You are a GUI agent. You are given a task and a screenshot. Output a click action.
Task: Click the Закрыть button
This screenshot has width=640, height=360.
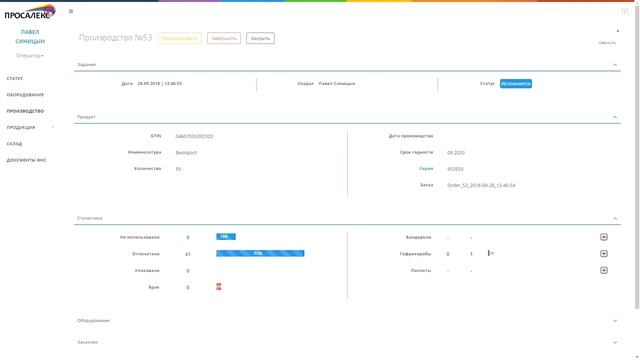[260, 38]
